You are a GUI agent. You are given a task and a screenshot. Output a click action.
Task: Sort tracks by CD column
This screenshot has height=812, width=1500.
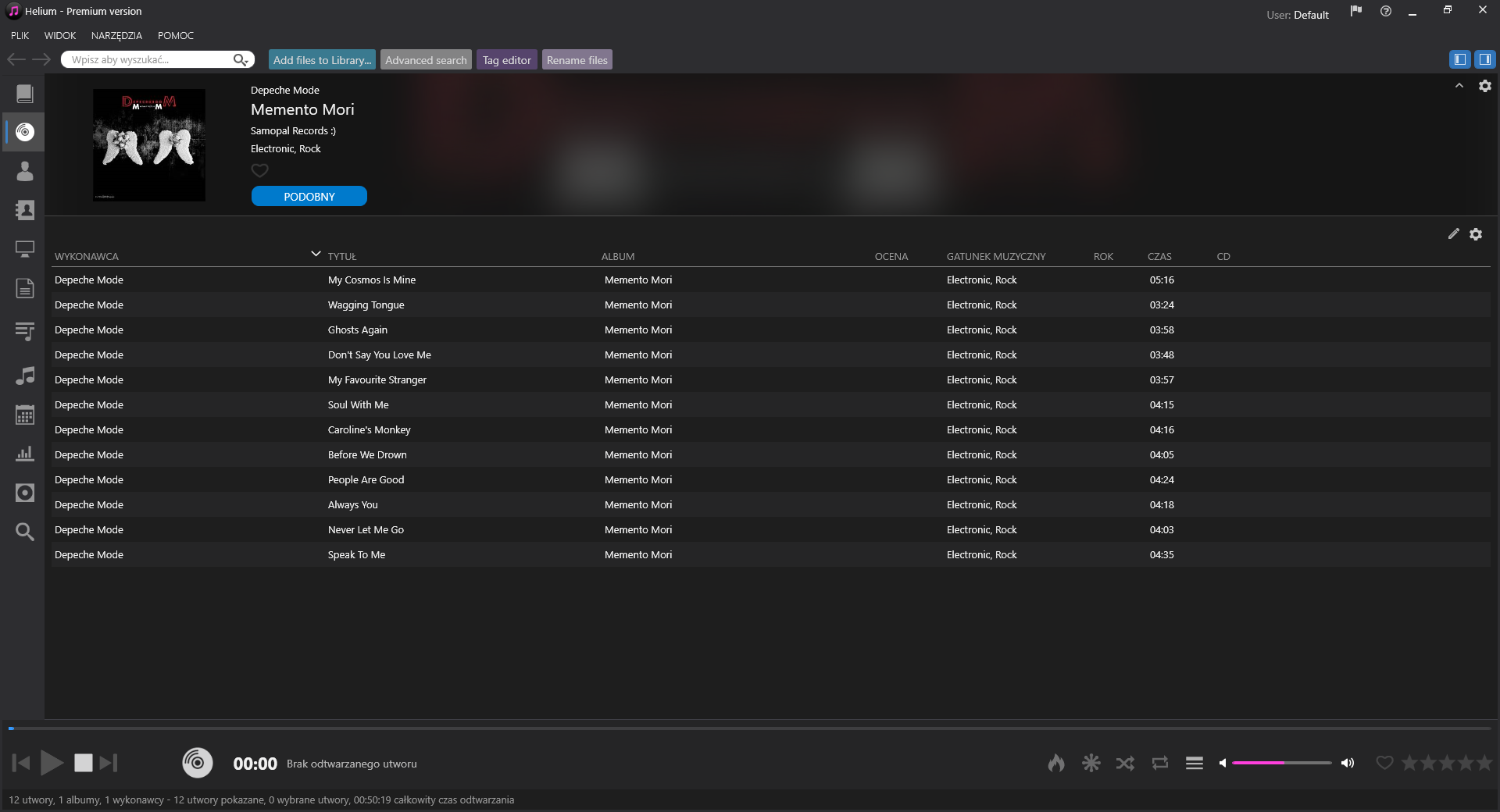tap(1223, 256)
